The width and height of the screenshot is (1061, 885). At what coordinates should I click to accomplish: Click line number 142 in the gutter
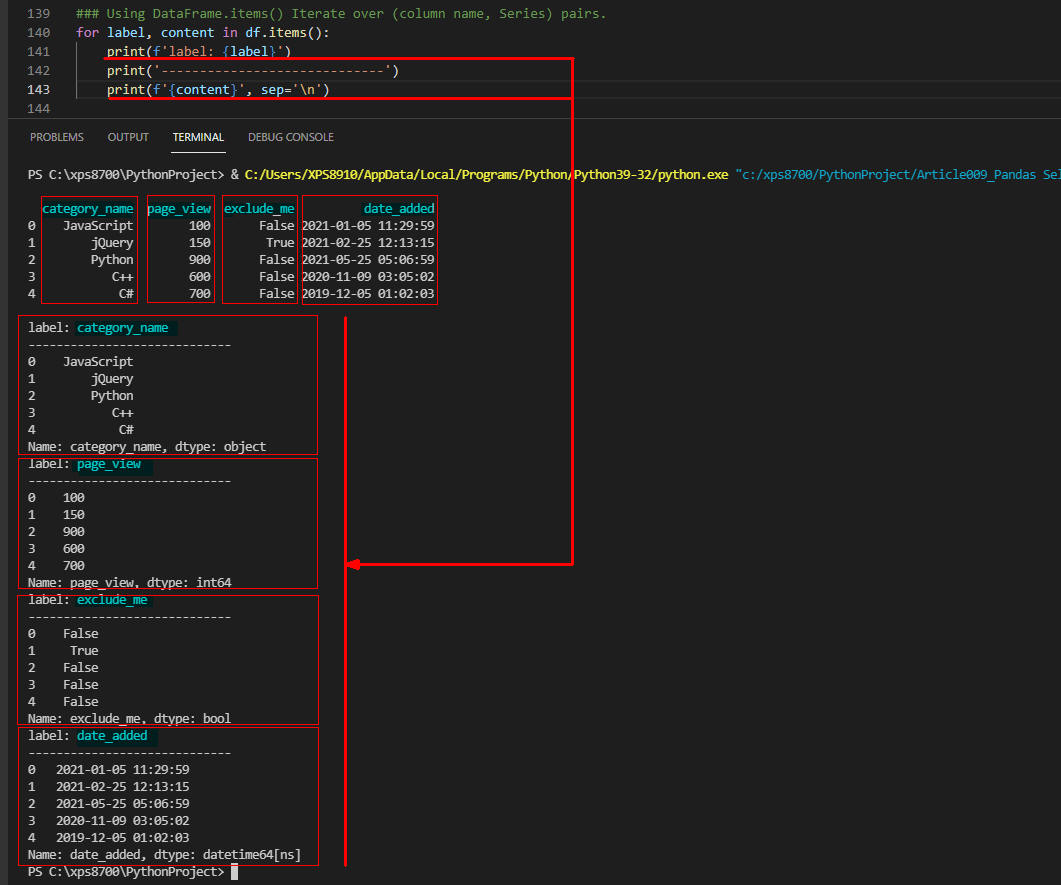pos(39,70)
